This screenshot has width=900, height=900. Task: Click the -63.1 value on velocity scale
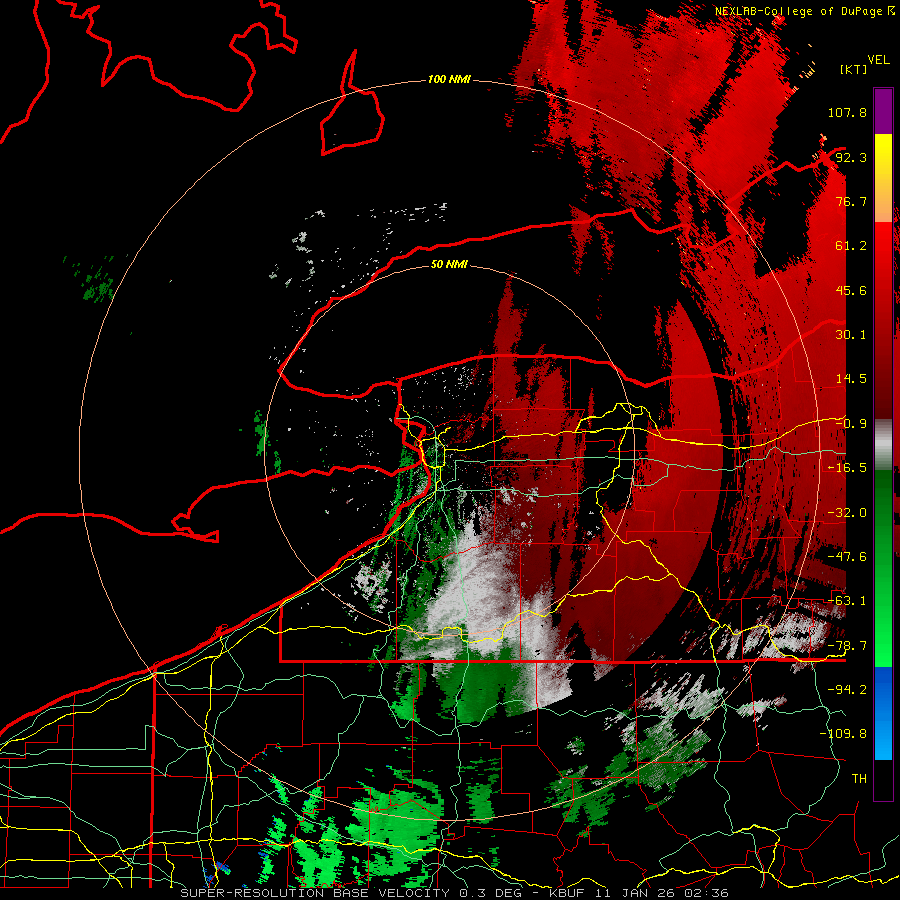(847, 601)
